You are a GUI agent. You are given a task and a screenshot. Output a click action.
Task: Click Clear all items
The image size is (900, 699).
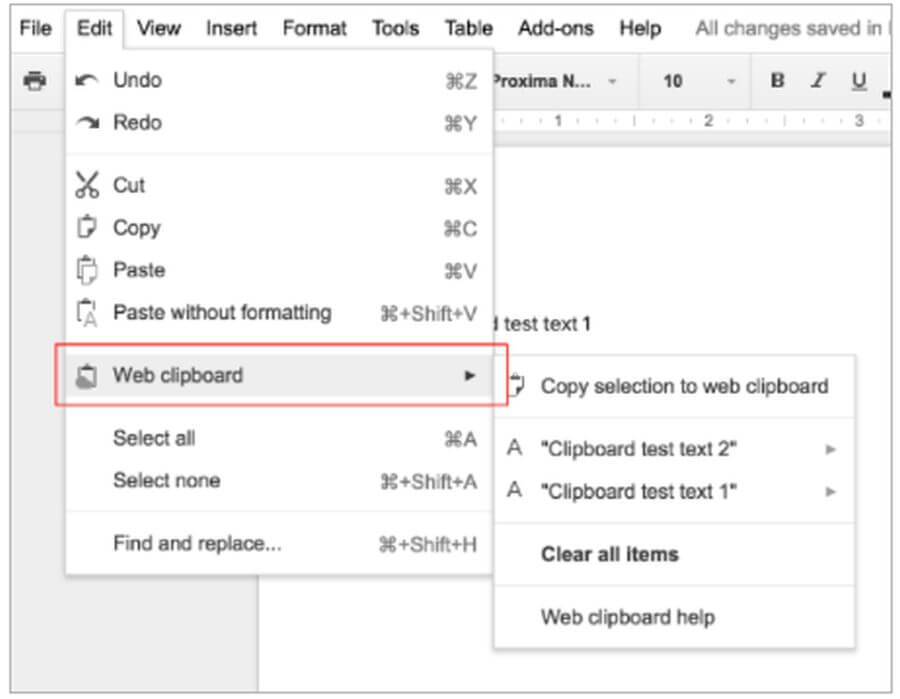coord(609,554)
